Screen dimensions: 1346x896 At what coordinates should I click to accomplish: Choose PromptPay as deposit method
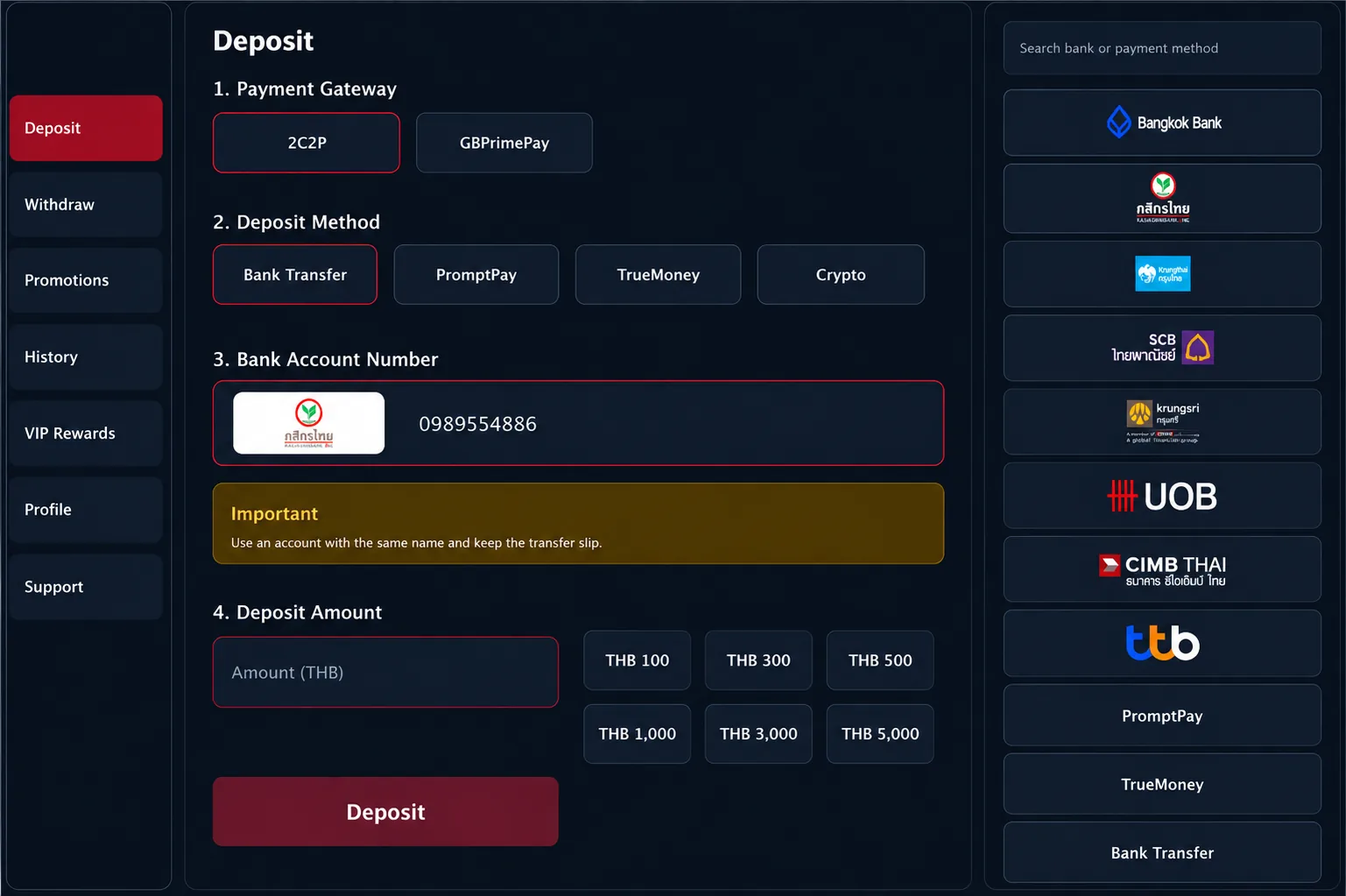click(476, 275)
